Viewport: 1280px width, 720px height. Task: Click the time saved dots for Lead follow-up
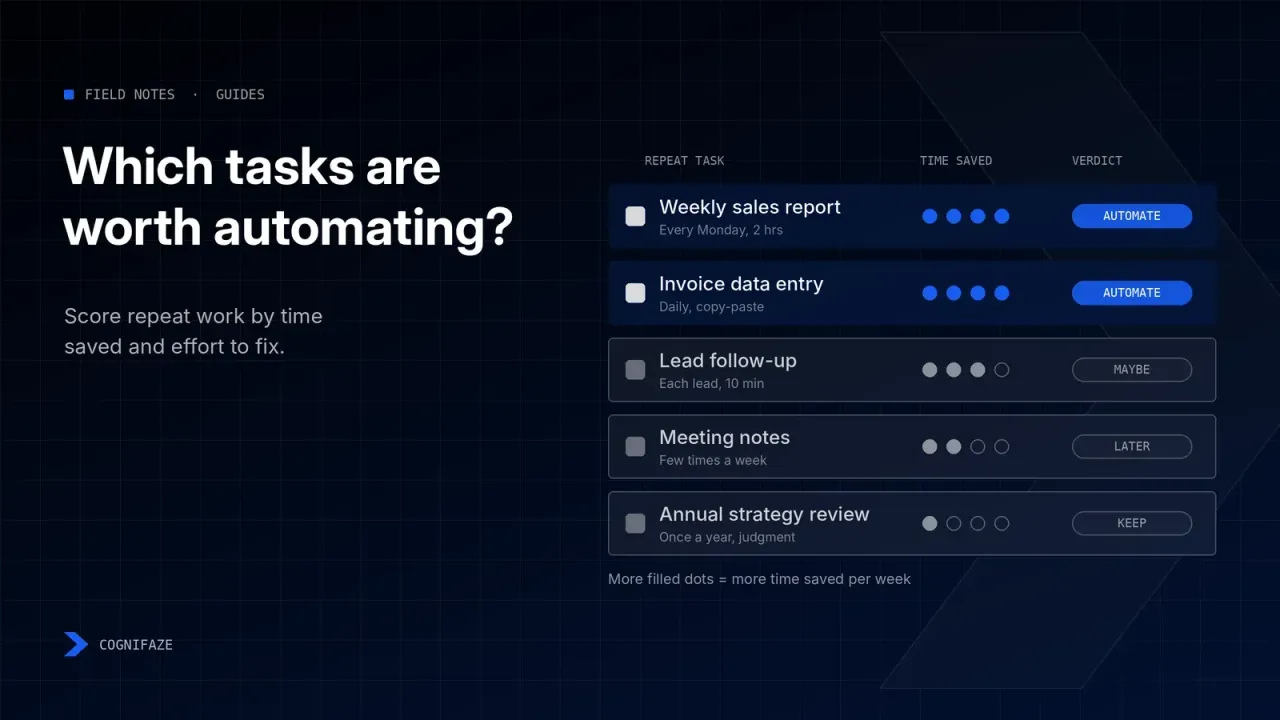(x=966, y=370)
